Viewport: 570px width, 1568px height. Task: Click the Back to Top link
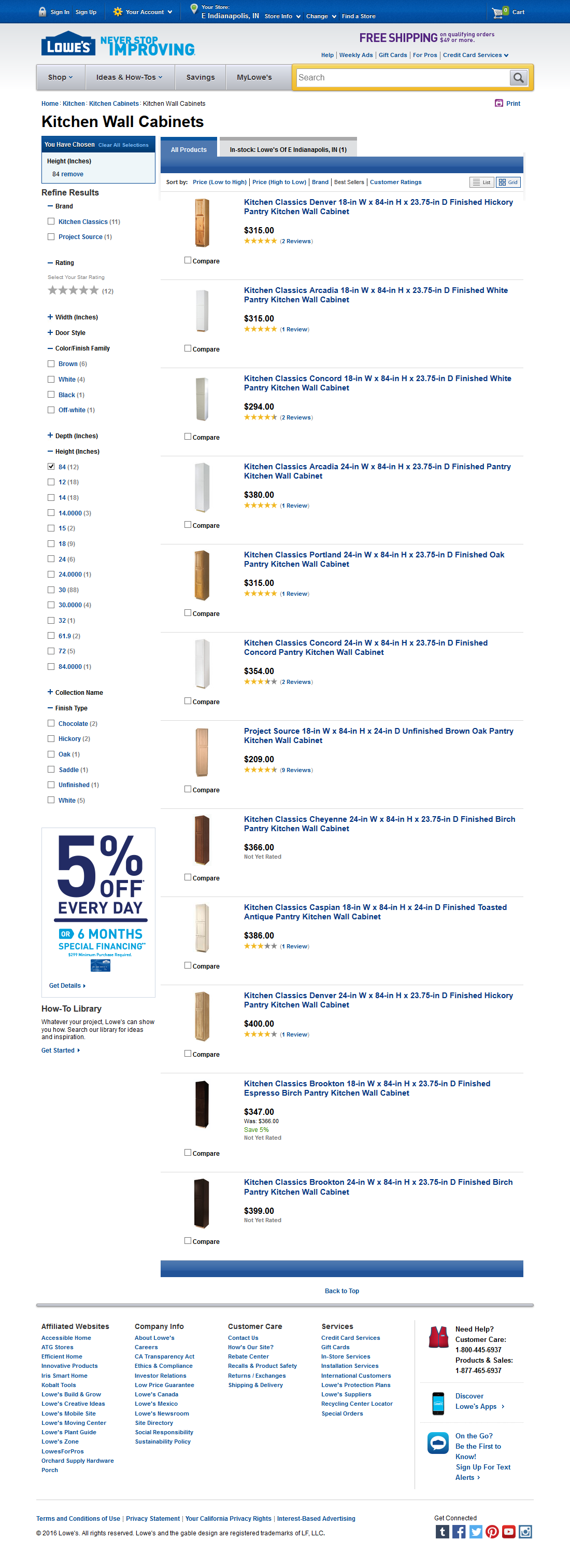click(342, 1291)
